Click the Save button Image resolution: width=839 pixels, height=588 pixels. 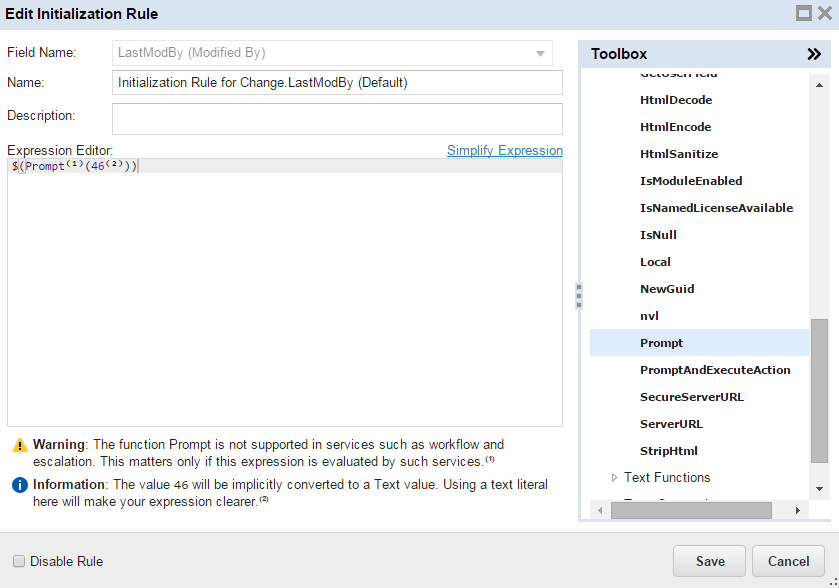[709, 561]
